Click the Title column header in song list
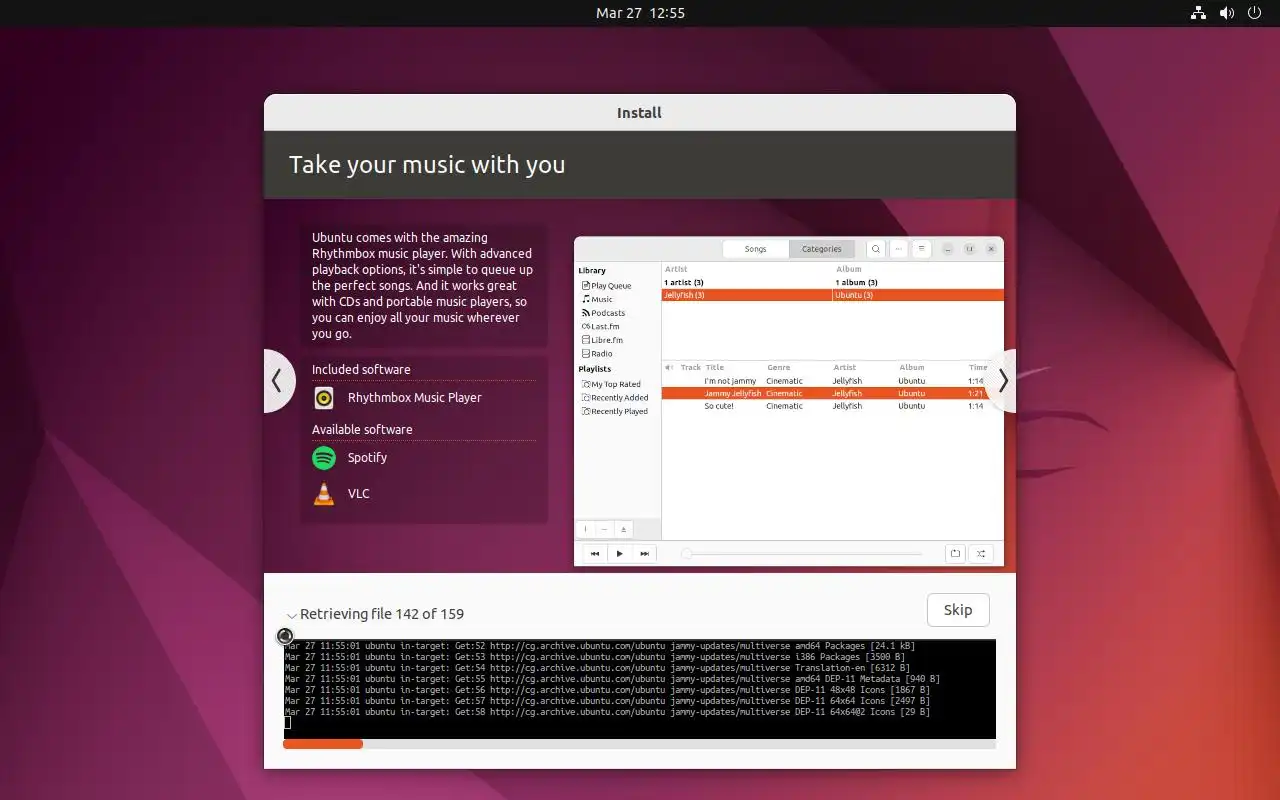This screenshot has width=1280, height=800. click(x=715, y=367)
